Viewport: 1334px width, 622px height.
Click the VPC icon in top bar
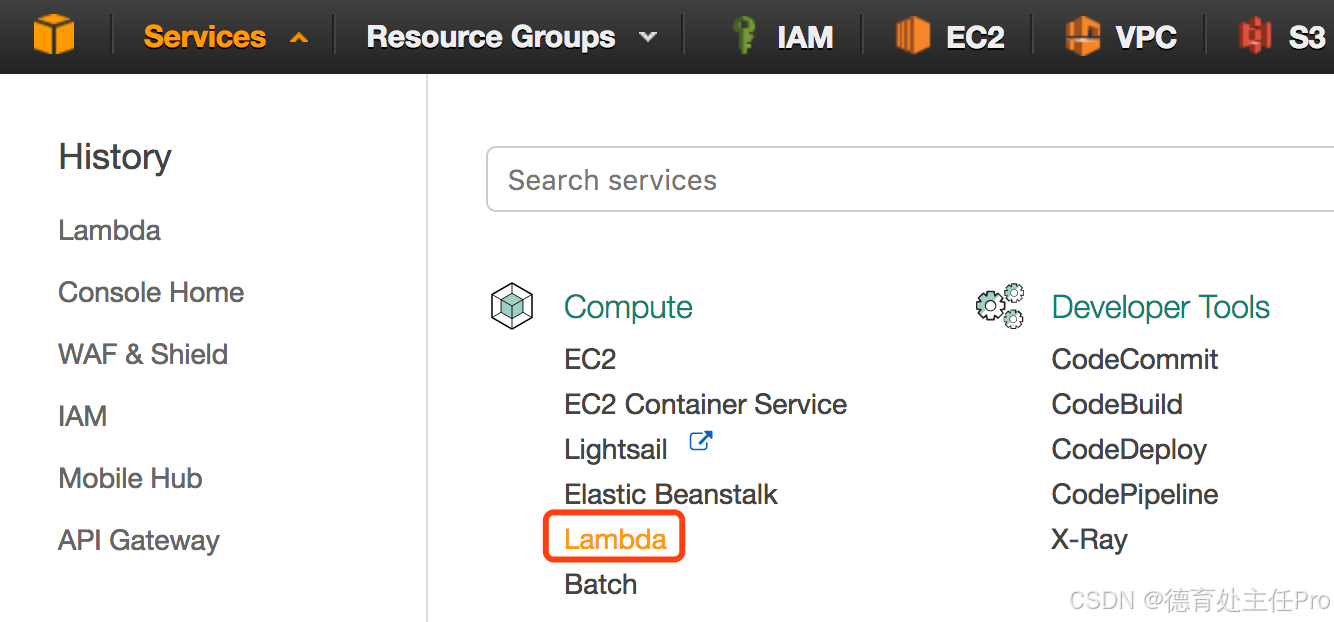[x=1082, y=36]
